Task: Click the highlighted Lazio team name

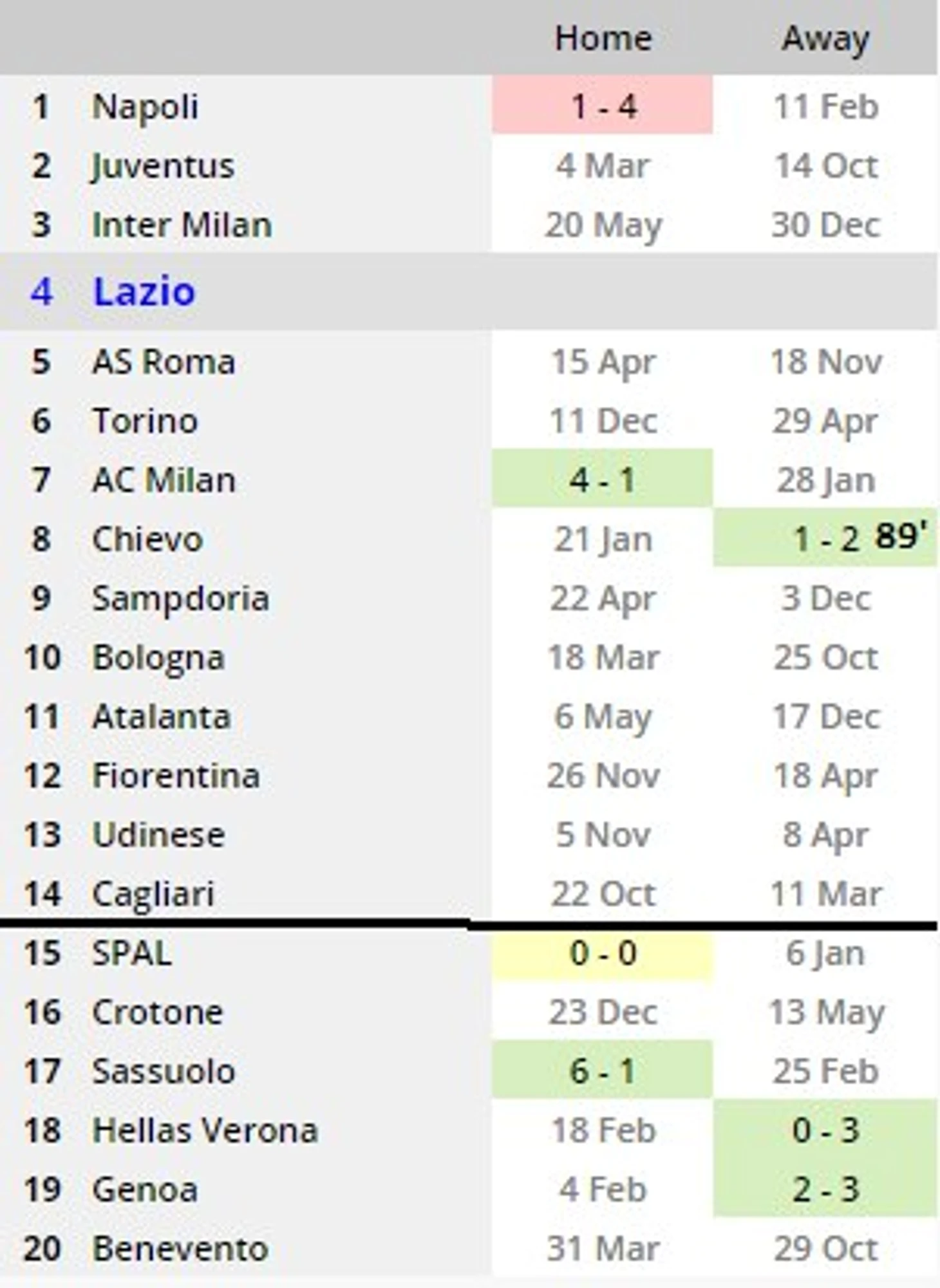Action: coord(144,291)
